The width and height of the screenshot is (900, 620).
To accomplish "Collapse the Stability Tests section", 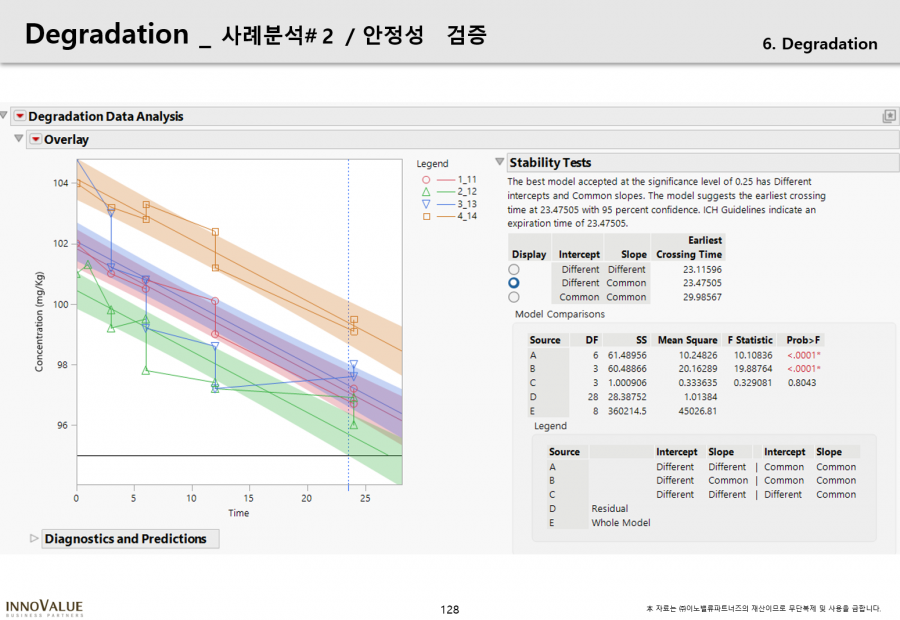I will [500, 163].
